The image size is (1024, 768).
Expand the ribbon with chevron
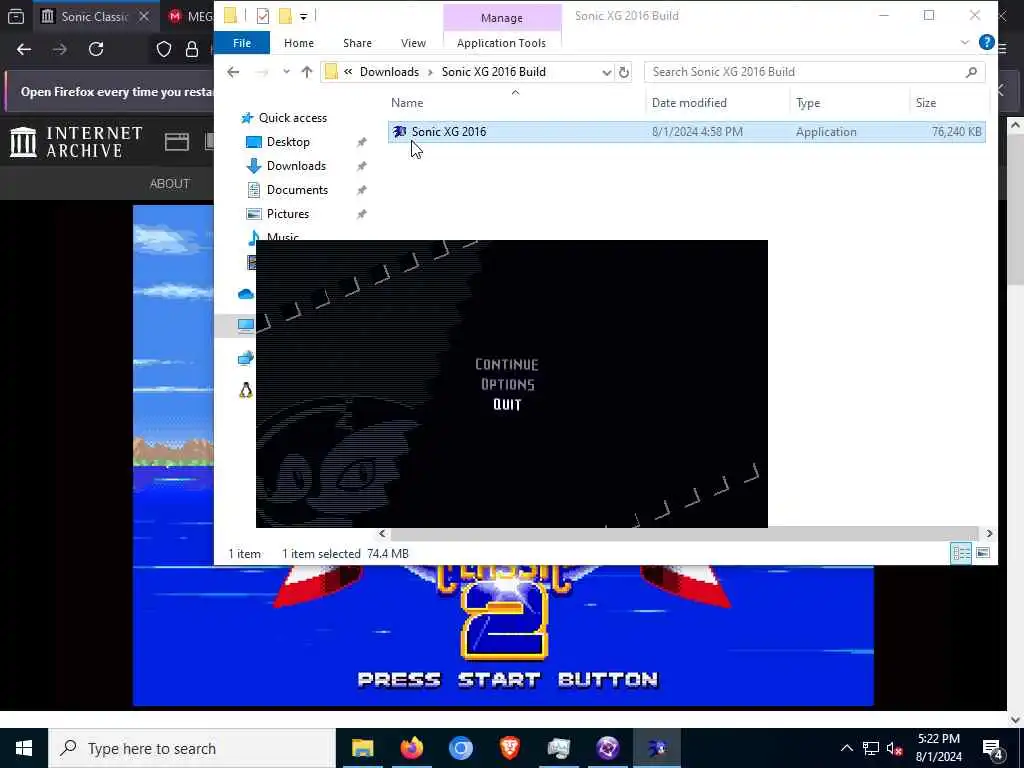tap(965, 42)
